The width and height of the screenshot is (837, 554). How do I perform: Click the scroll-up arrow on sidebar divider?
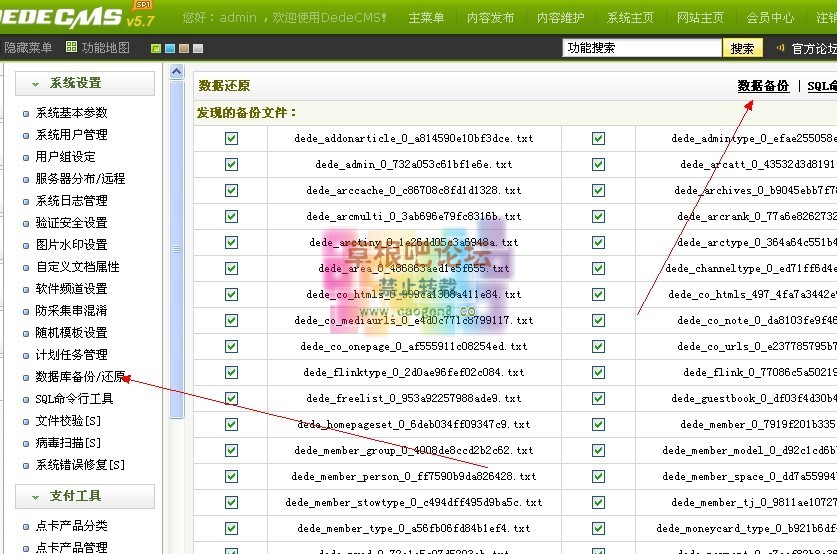177,72
